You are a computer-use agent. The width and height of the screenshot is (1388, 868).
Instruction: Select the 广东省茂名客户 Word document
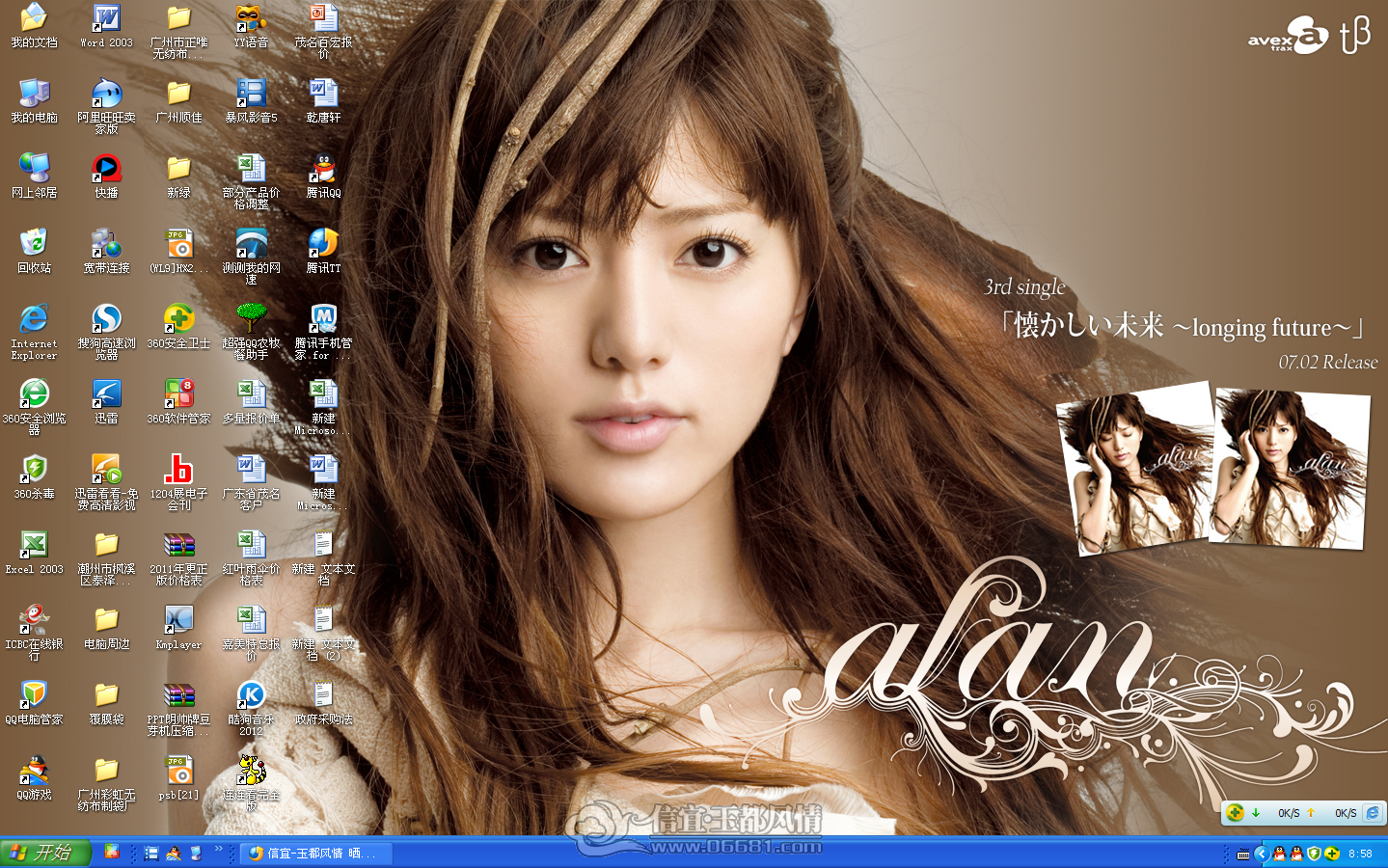pyautogui.click(x=251, y=483)
